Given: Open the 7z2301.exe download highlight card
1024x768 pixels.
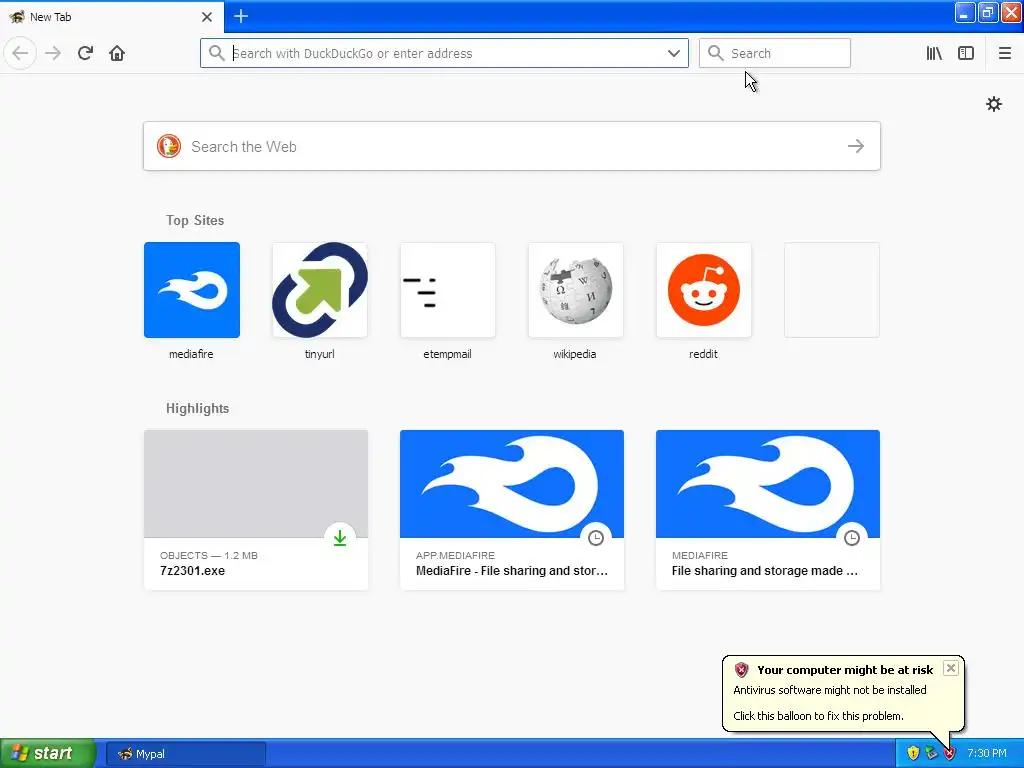Looking at the screenshot, I should (x=256, y=509).
